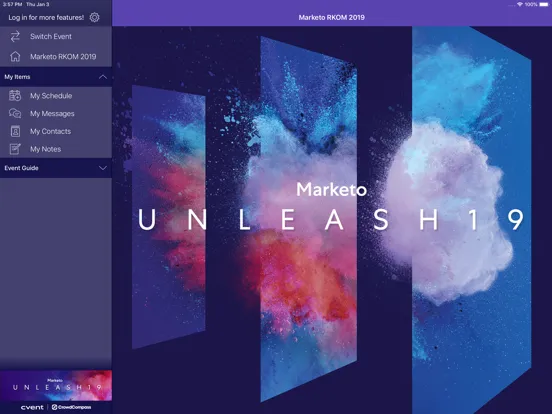The width and height of the screenshot is (552, 414).
Task: Tap the battery indicator in status bar
Action: point(544,4)
